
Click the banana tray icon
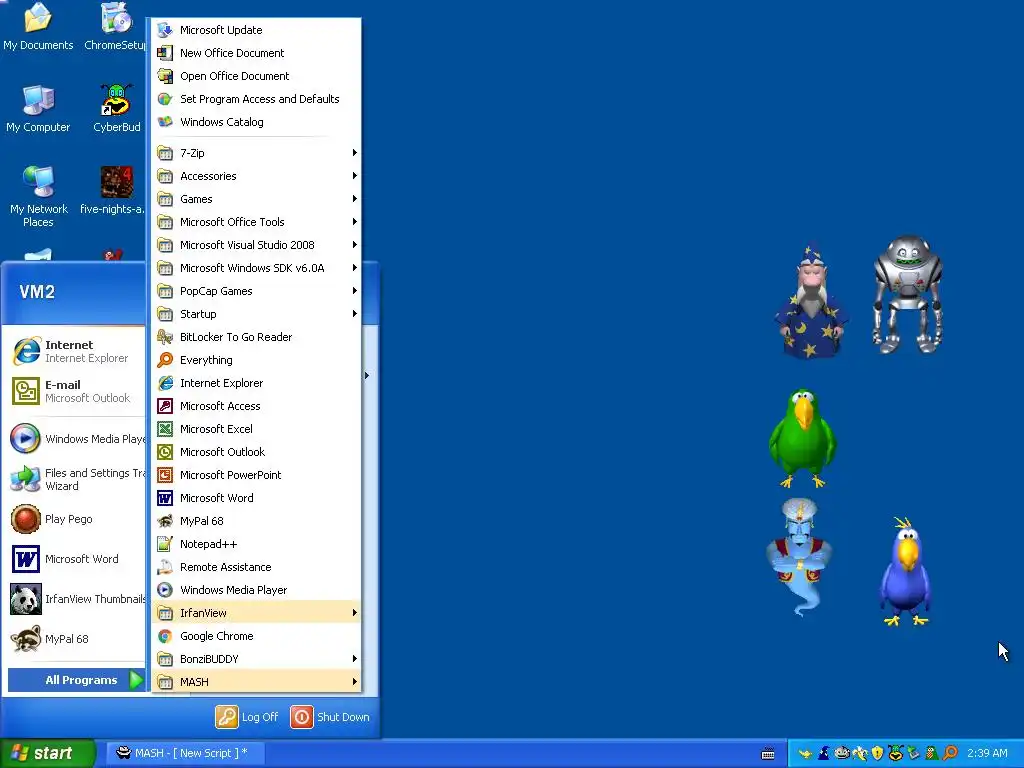coord(860,753)
